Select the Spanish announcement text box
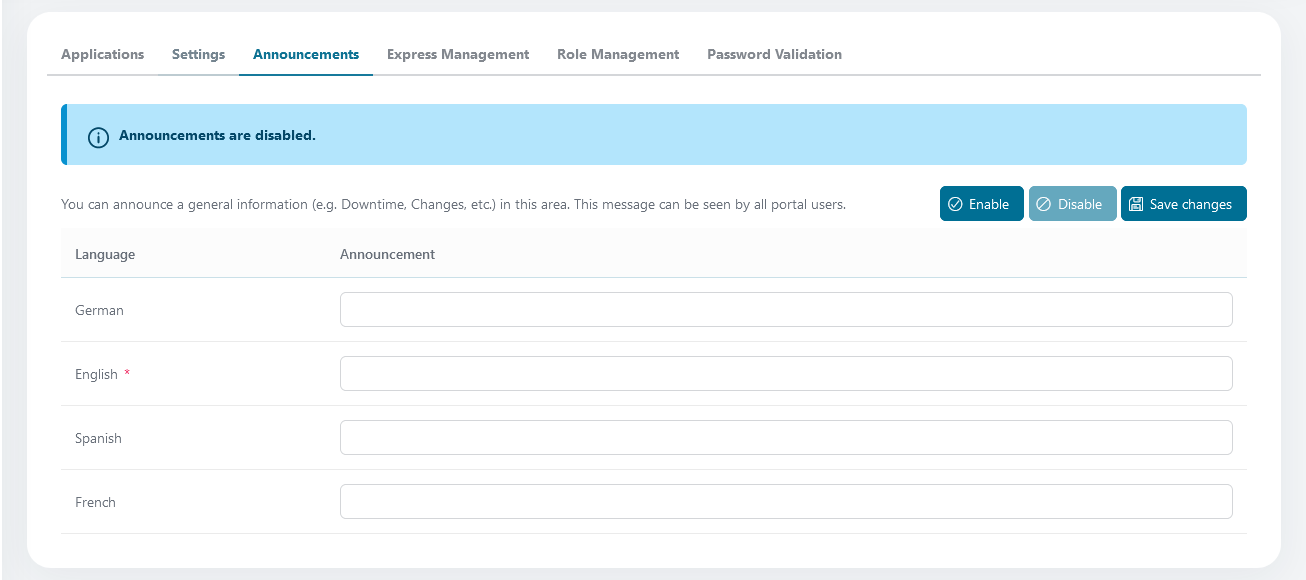The width and height of the screenshot is (1306, 580). (785, 438)
